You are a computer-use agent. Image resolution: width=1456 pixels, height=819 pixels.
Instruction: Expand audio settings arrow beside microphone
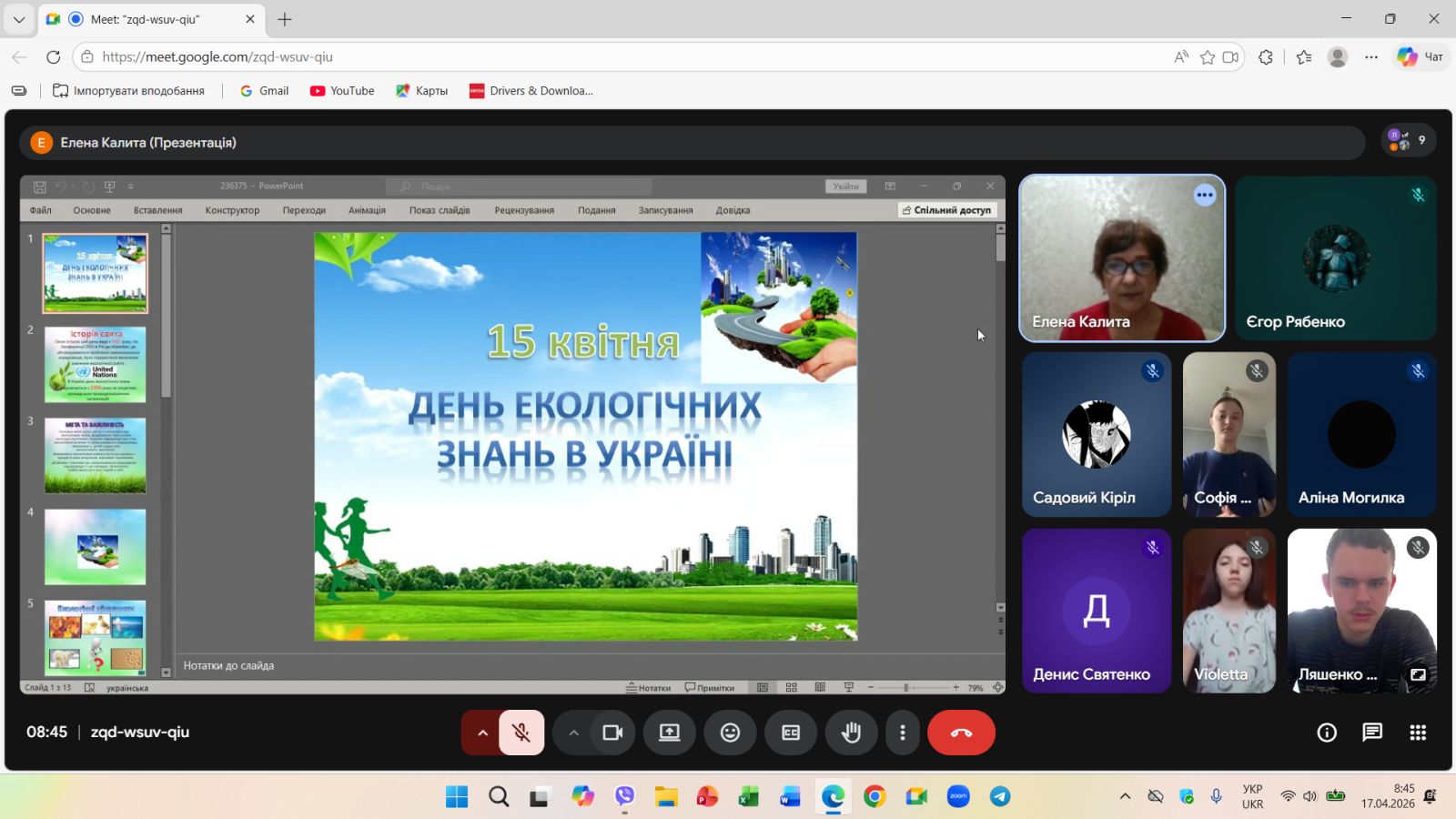pos(482,733)
